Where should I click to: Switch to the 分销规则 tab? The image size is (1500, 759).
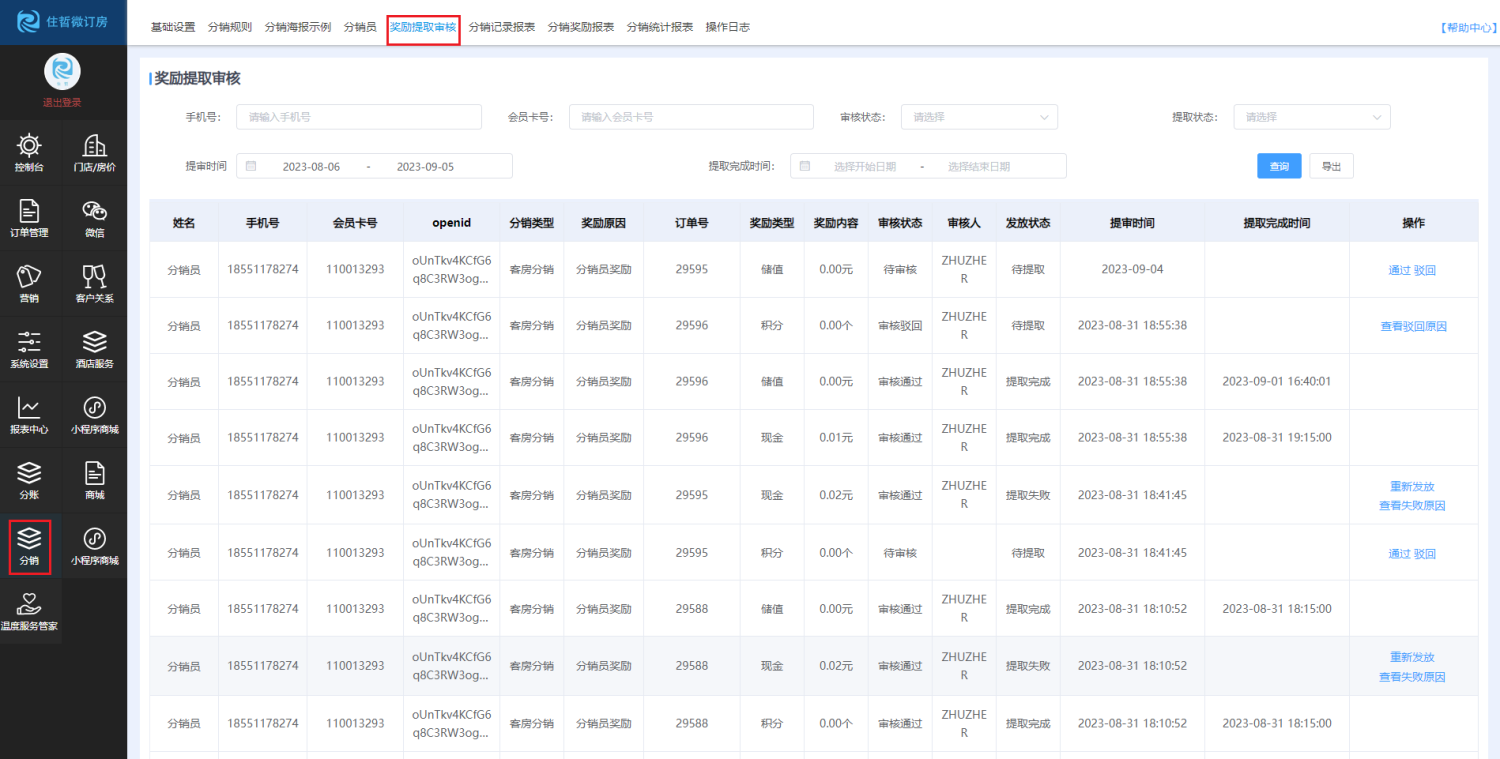point(230,27)
